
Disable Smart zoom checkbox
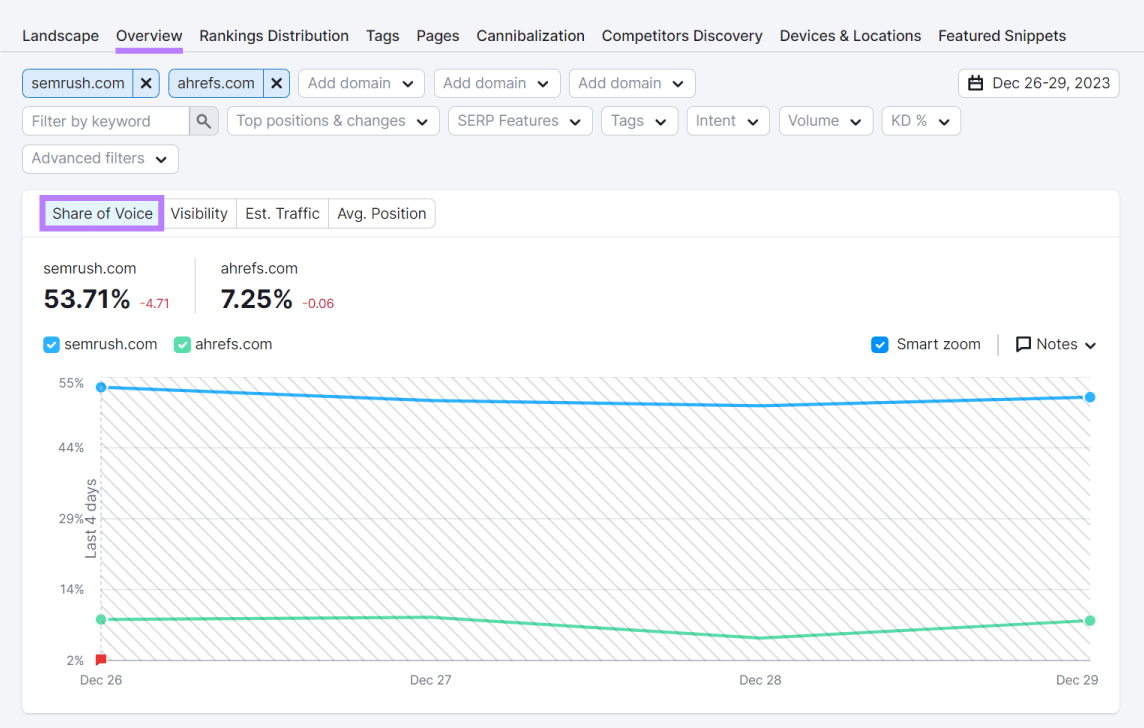(x=880, y=344)
